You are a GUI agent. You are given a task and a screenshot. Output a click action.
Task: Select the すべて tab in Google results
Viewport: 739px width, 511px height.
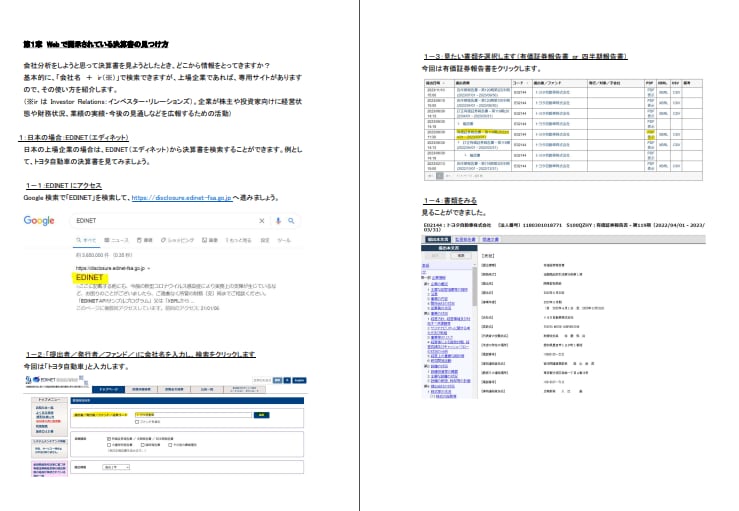(86, 240)
